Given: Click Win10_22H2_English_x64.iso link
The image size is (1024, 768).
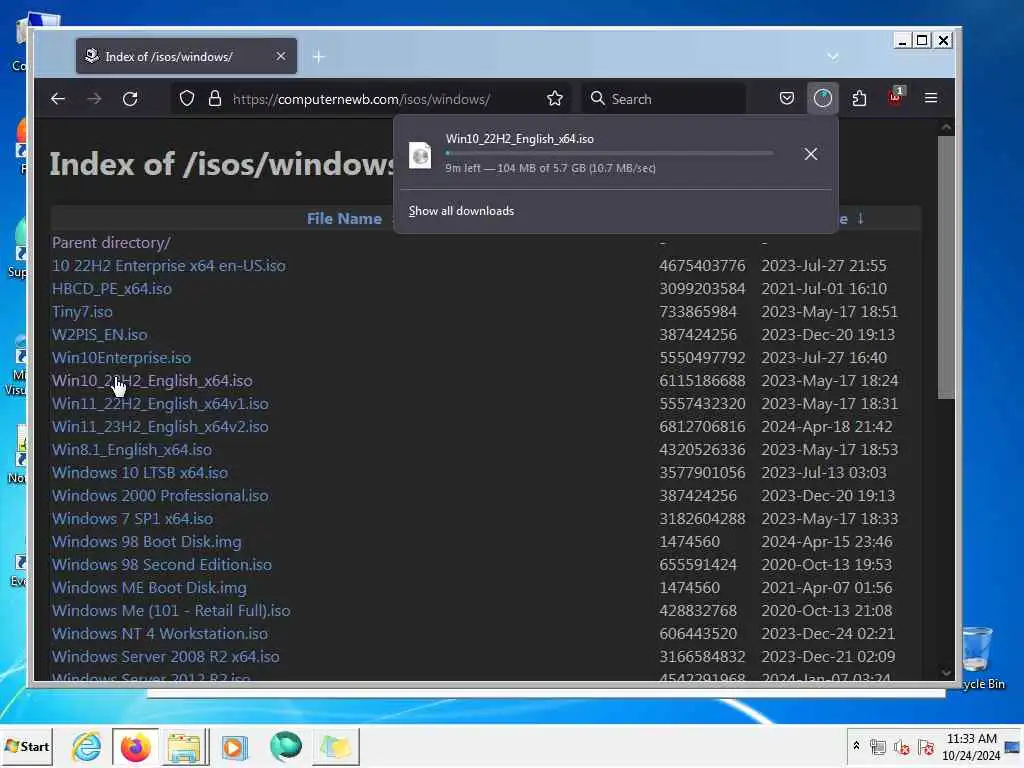Looking at the screenshot, I should tap(152, 381).
